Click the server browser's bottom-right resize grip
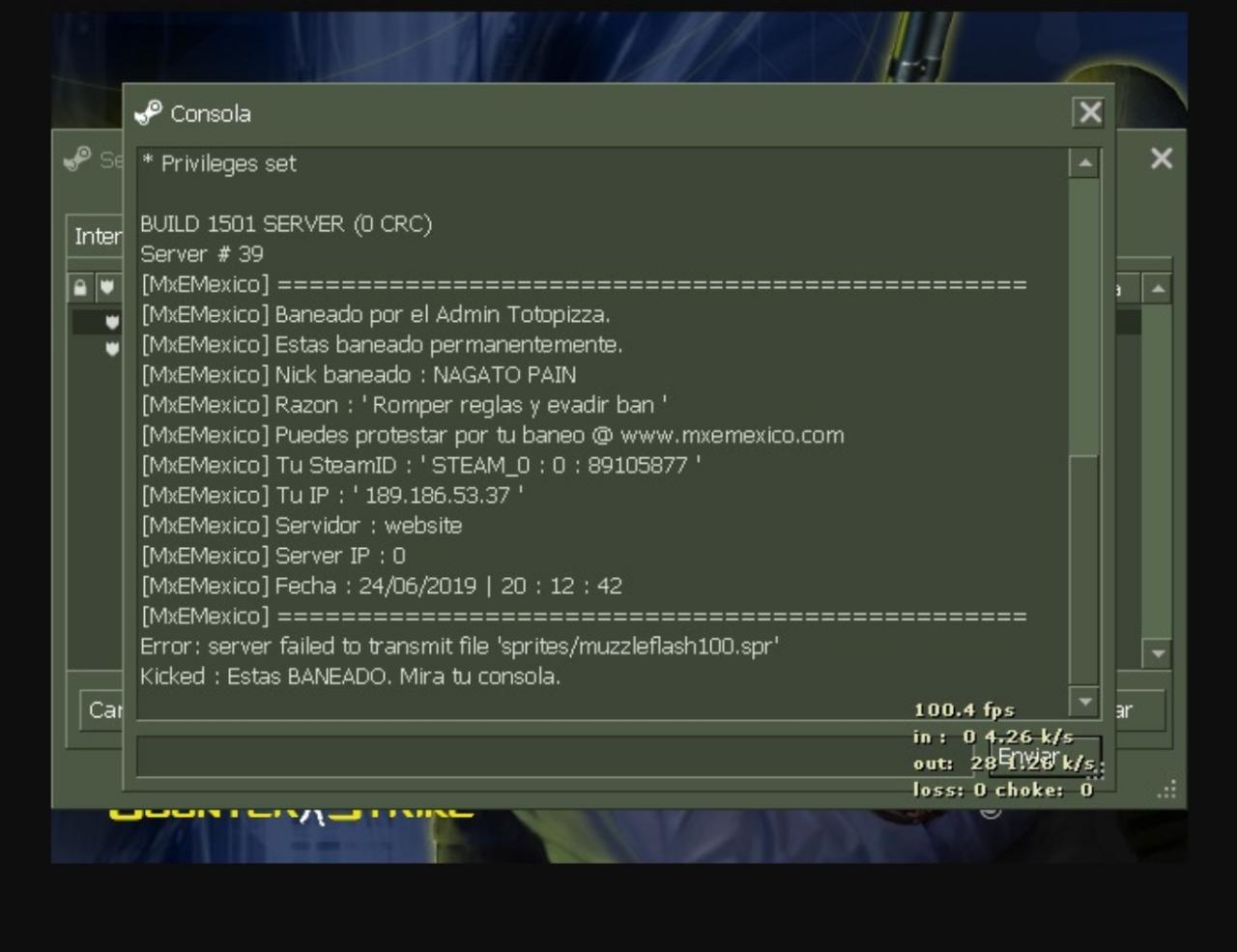Viewport: 1237px width, 952px height. click(x=1167, y=790)
